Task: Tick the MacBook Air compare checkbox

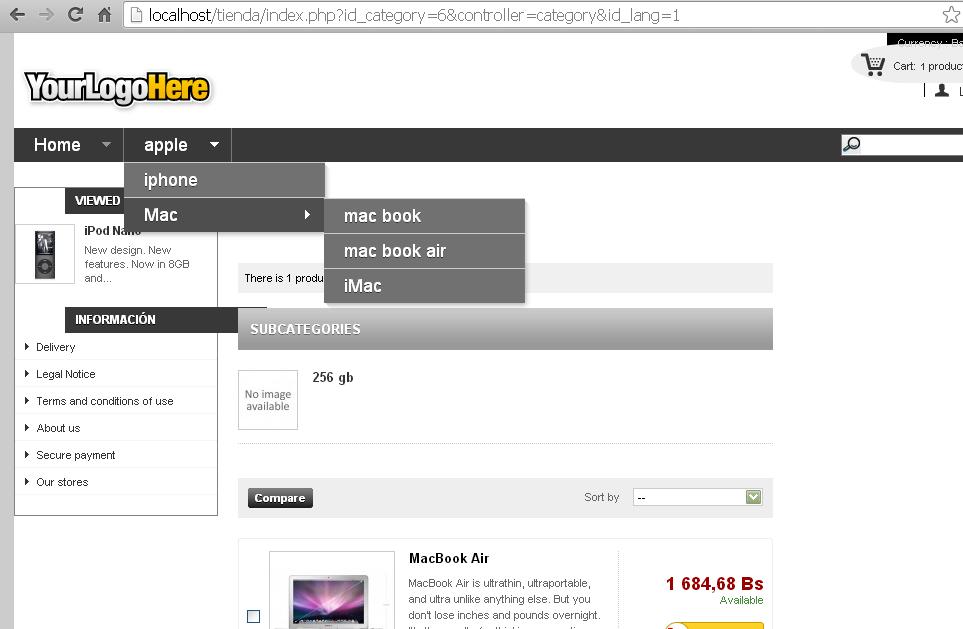Action: pos(253,616)
